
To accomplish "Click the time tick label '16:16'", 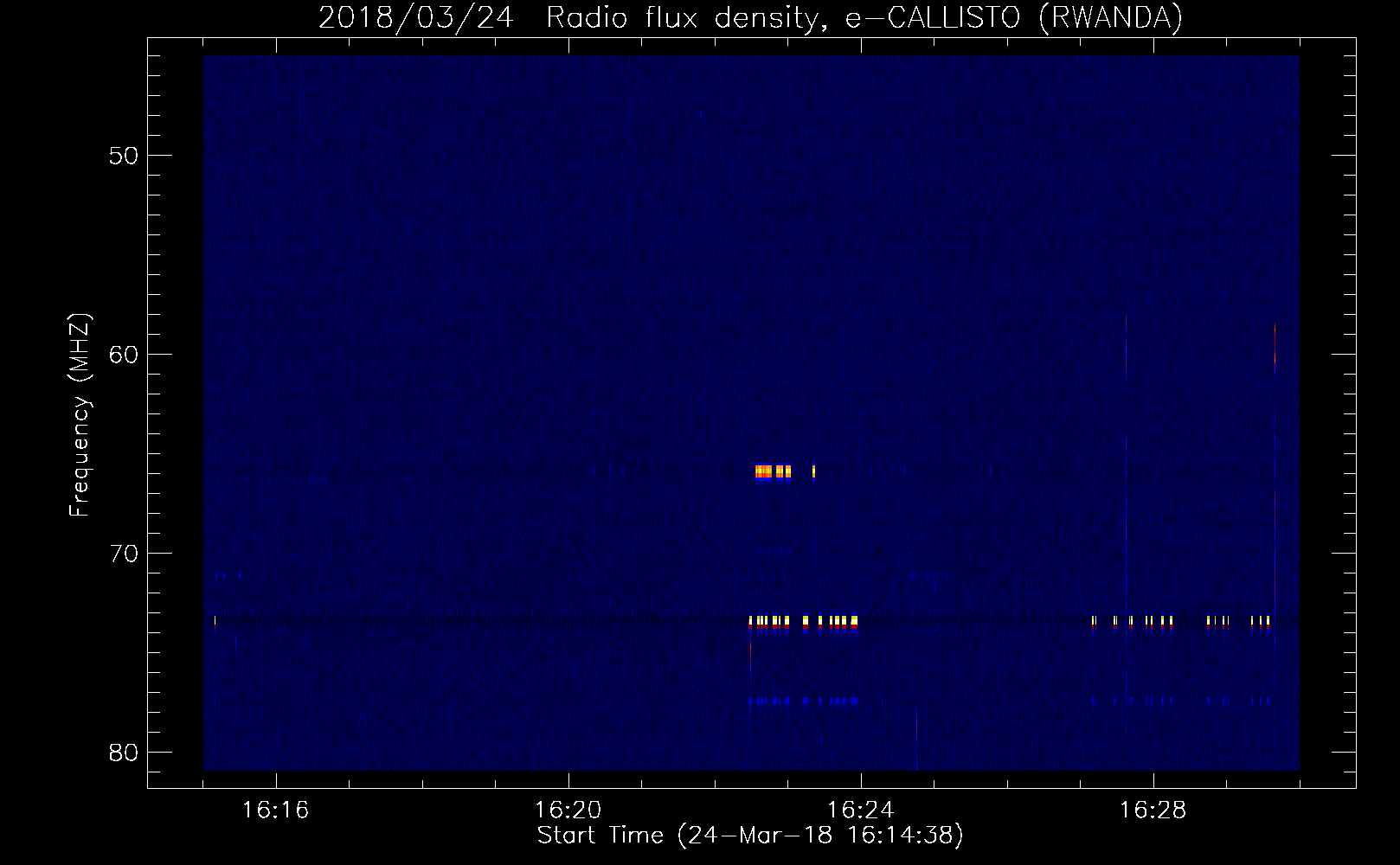I will (275, 811).
